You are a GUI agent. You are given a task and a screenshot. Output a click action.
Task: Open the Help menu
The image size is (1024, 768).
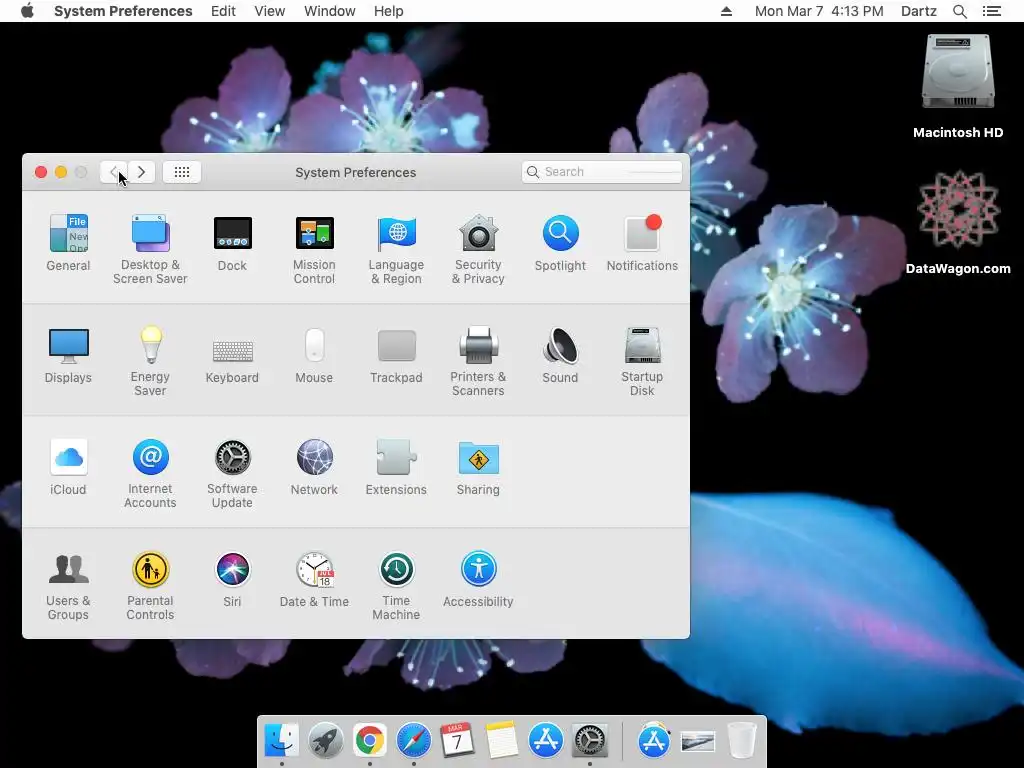389,11
